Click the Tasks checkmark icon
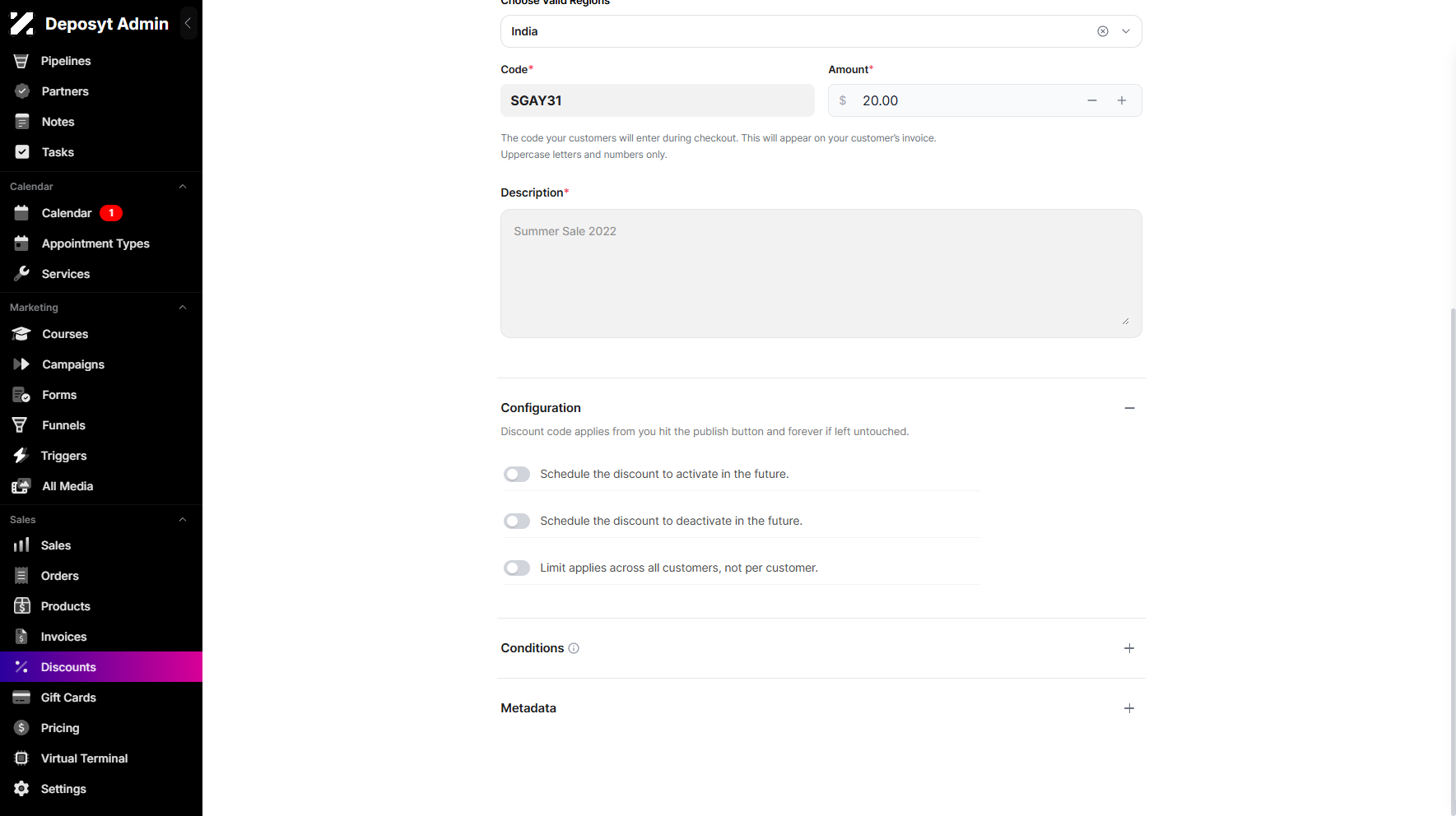This screenshot has height=816, width=1456. pos(22,152)
